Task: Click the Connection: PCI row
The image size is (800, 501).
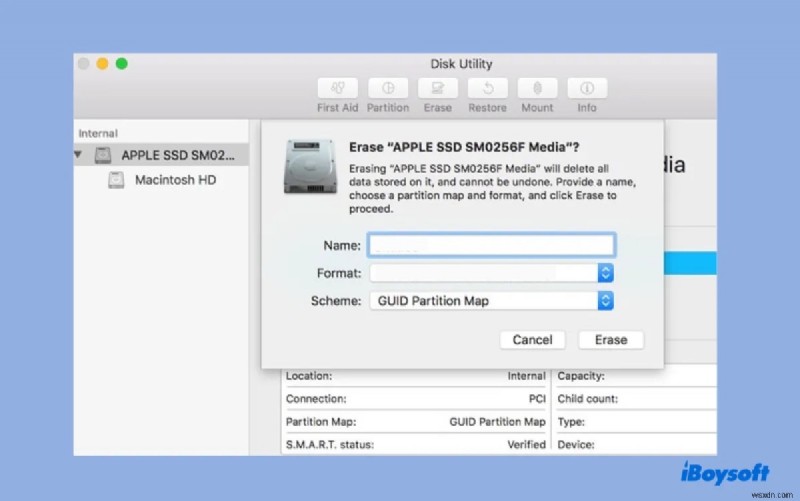Action: click(x=415, y=399)
